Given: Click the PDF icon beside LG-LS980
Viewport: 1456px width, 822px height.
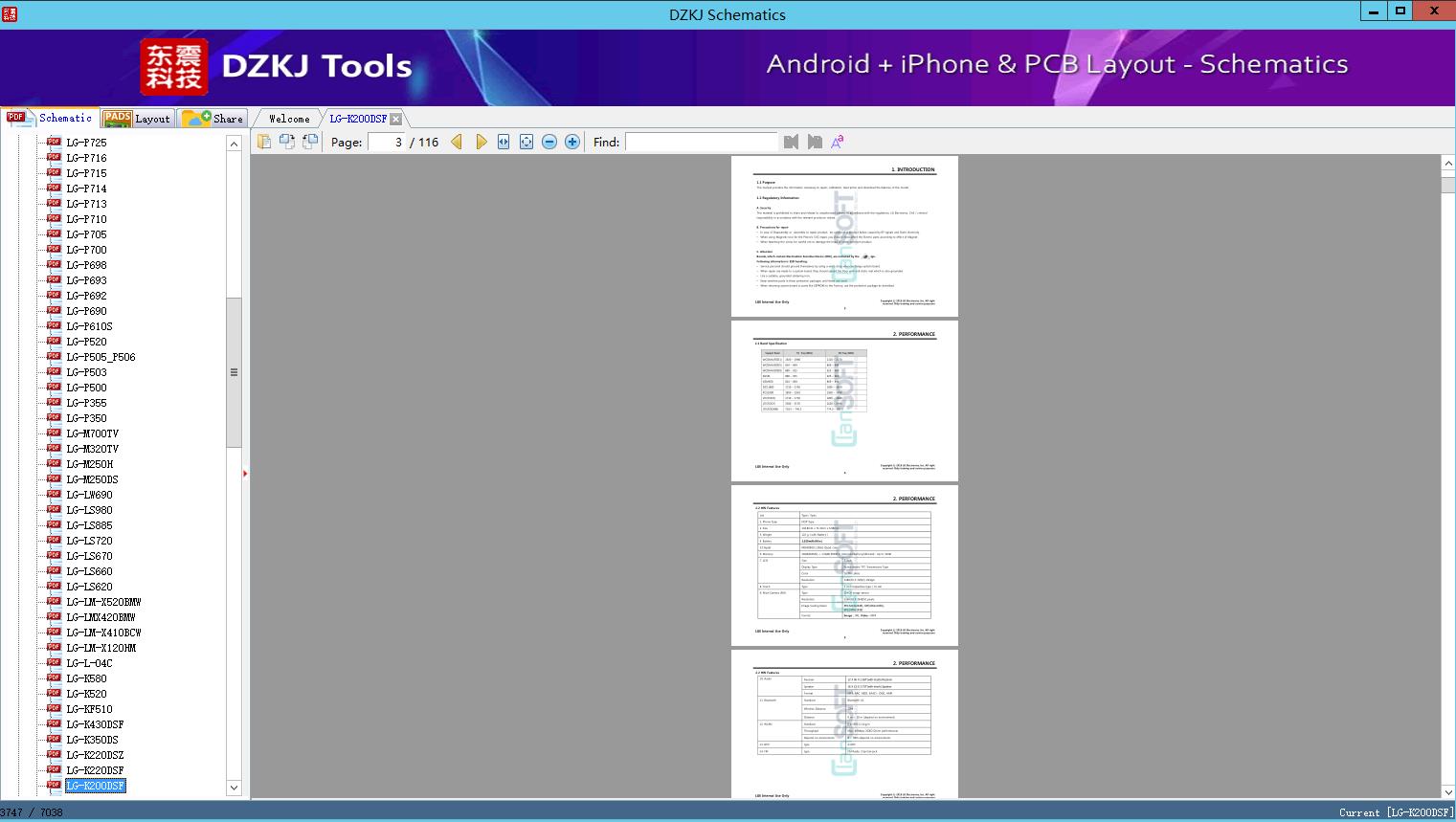Looking at the screenshot, I should click(x=54, y=510).
